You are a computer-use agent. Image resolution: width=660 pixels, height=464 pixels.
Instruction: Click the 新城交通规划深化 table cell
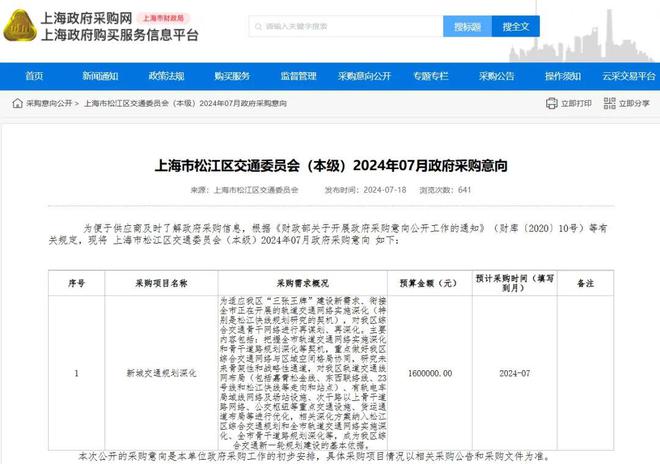point(161,373)
